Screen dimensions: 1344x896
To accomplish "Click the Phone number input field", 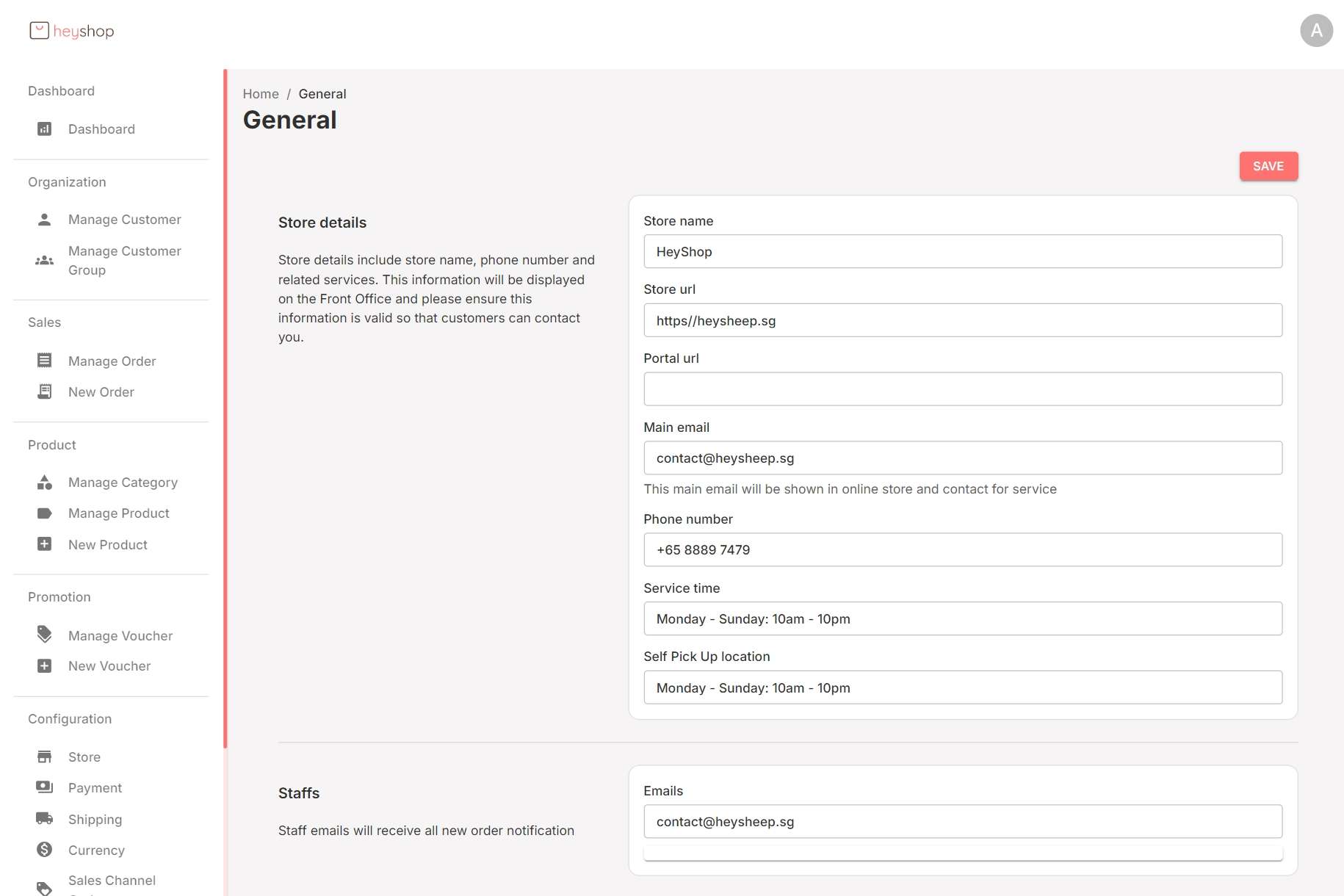I will point(962,550).
